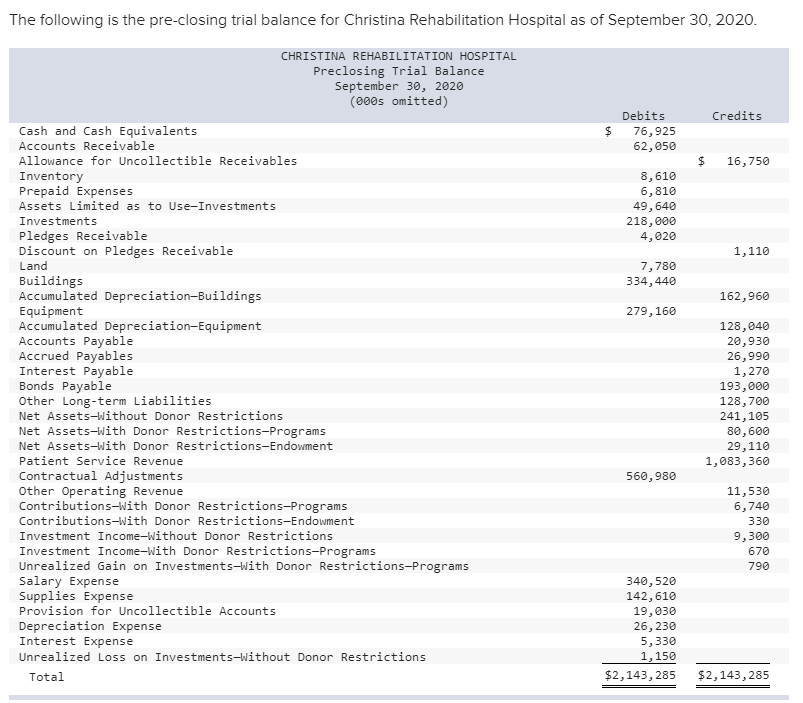Select the Allowance for Uncollectible Receivables entry

tap(155, 161)
